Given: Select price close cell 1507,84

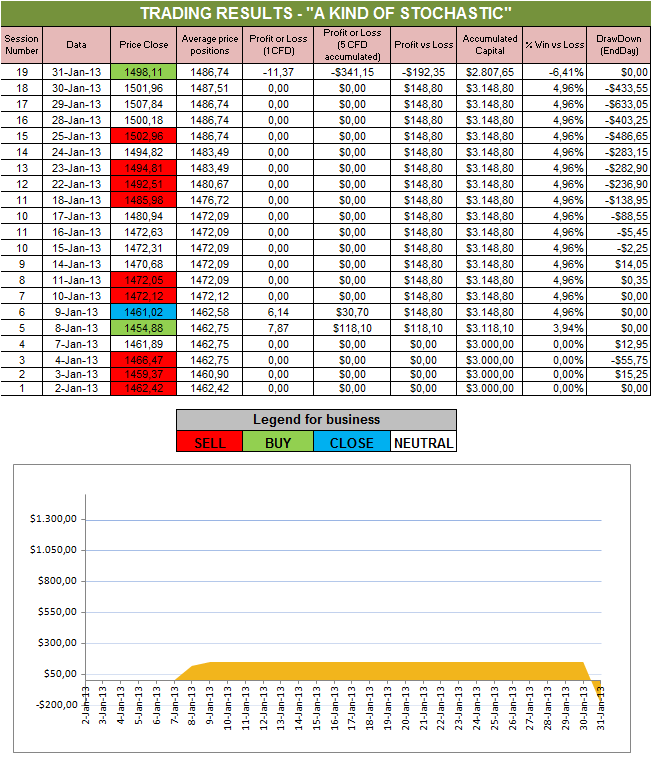Looking at the screenshot, I should (x=143, y=104).
